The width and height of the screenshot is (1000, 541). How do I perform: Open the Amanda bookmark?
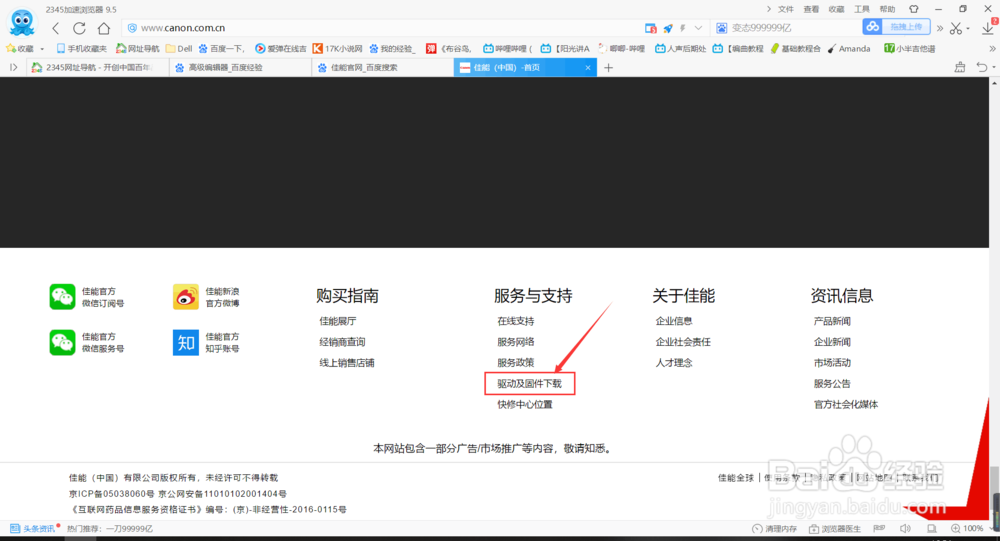[x=849, y=48]
